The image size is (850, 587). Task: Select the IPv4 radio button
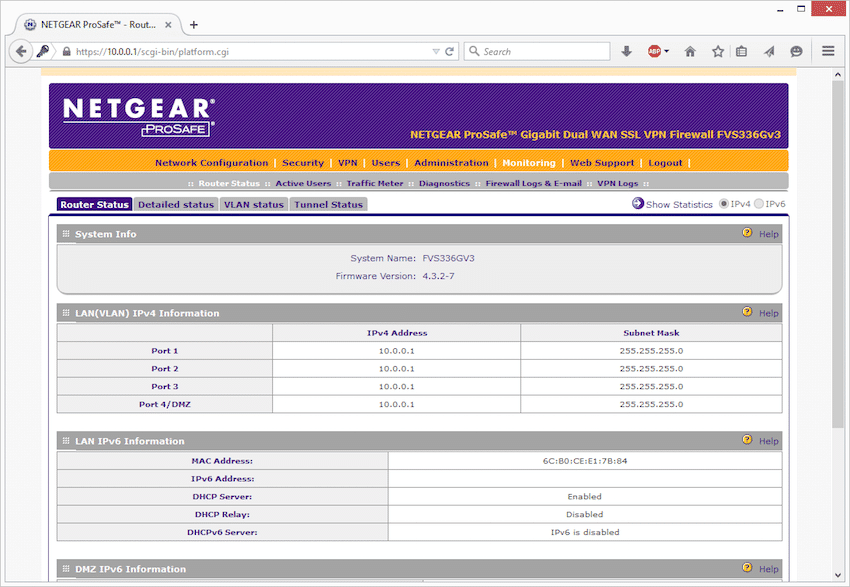click(724, 204)
